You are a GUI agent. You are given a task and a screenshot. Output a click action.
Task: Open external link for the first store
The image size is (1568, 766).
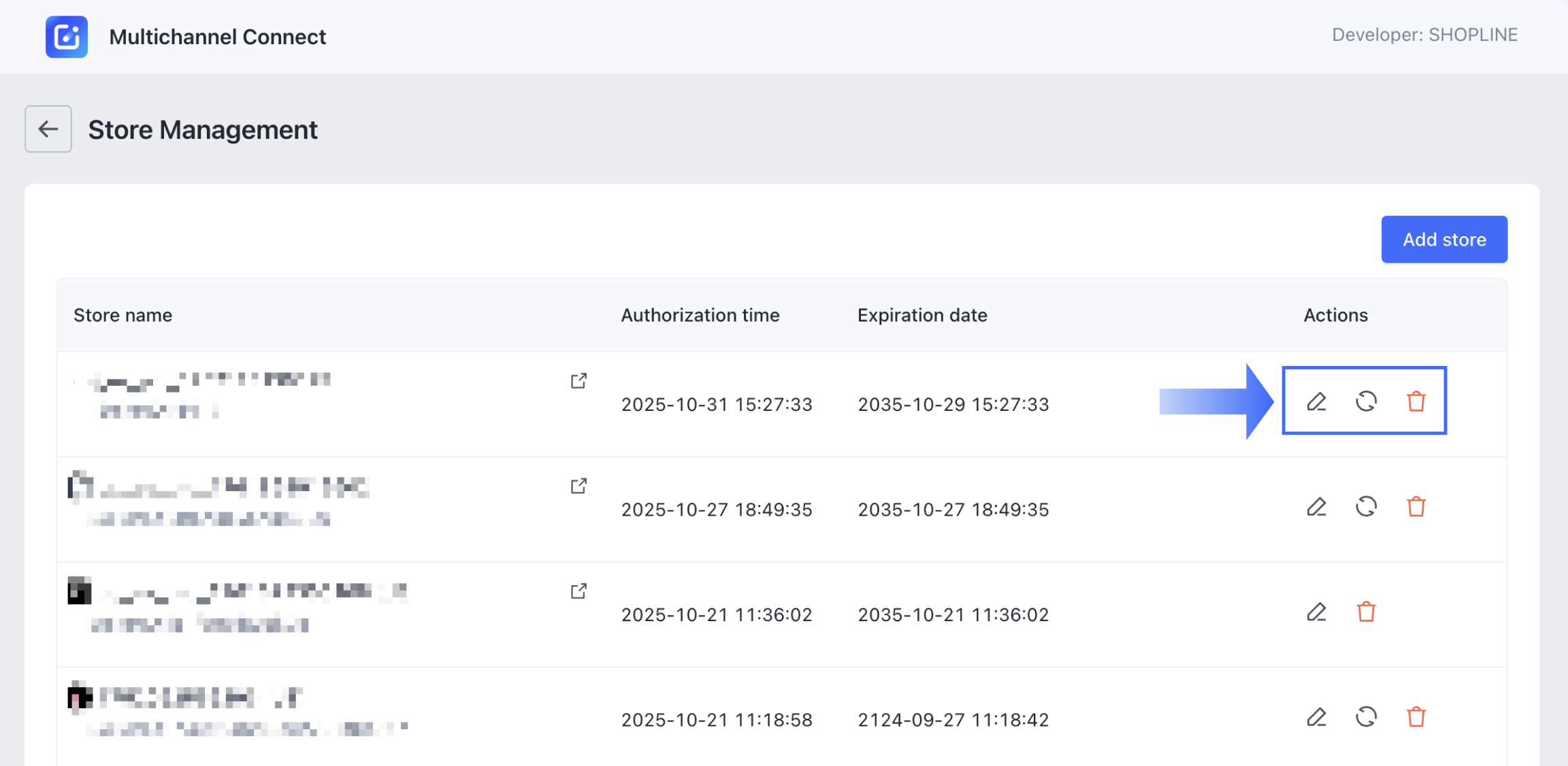578,381
